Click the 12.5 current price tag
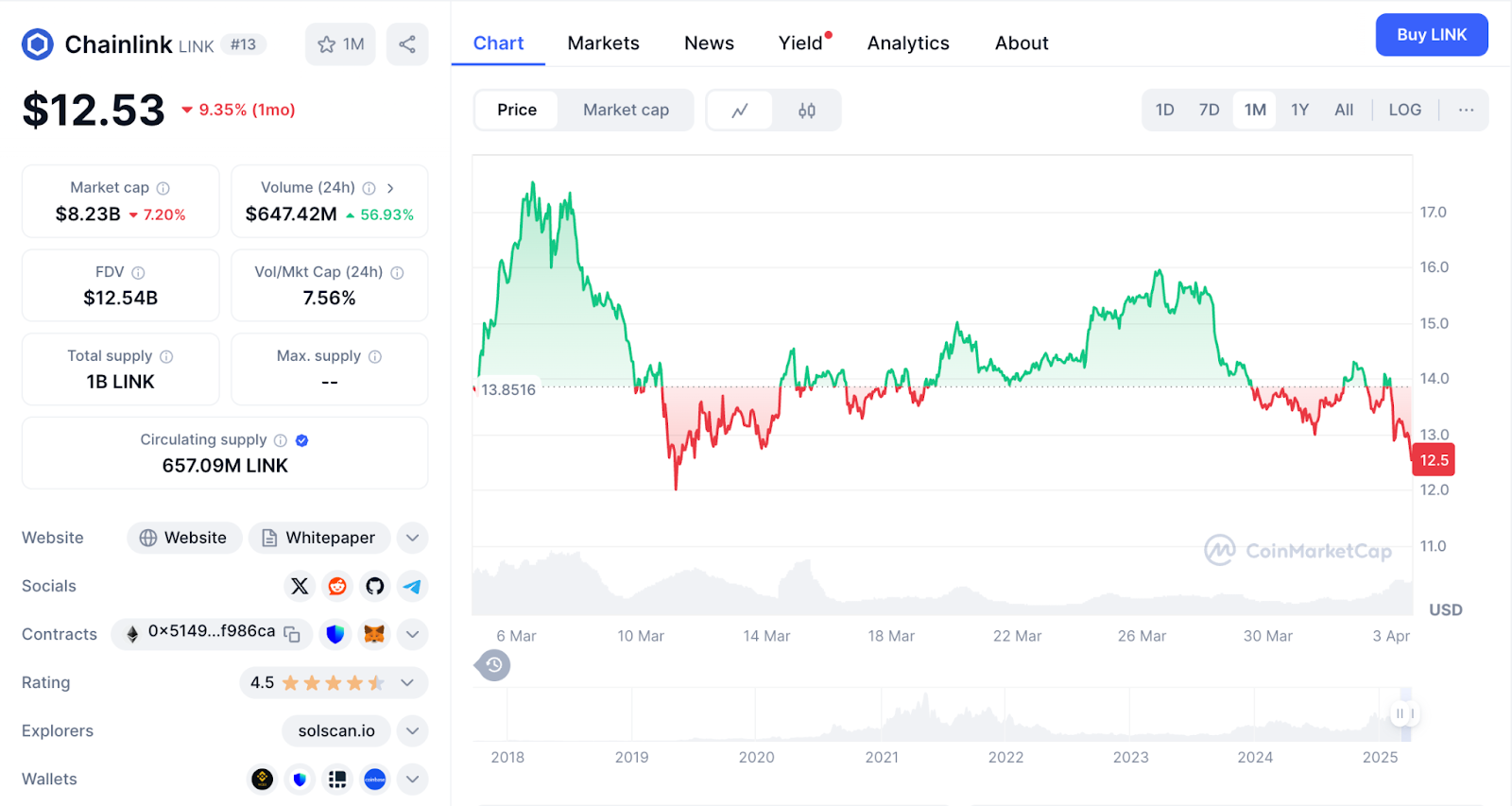 tap(1434, 460)
